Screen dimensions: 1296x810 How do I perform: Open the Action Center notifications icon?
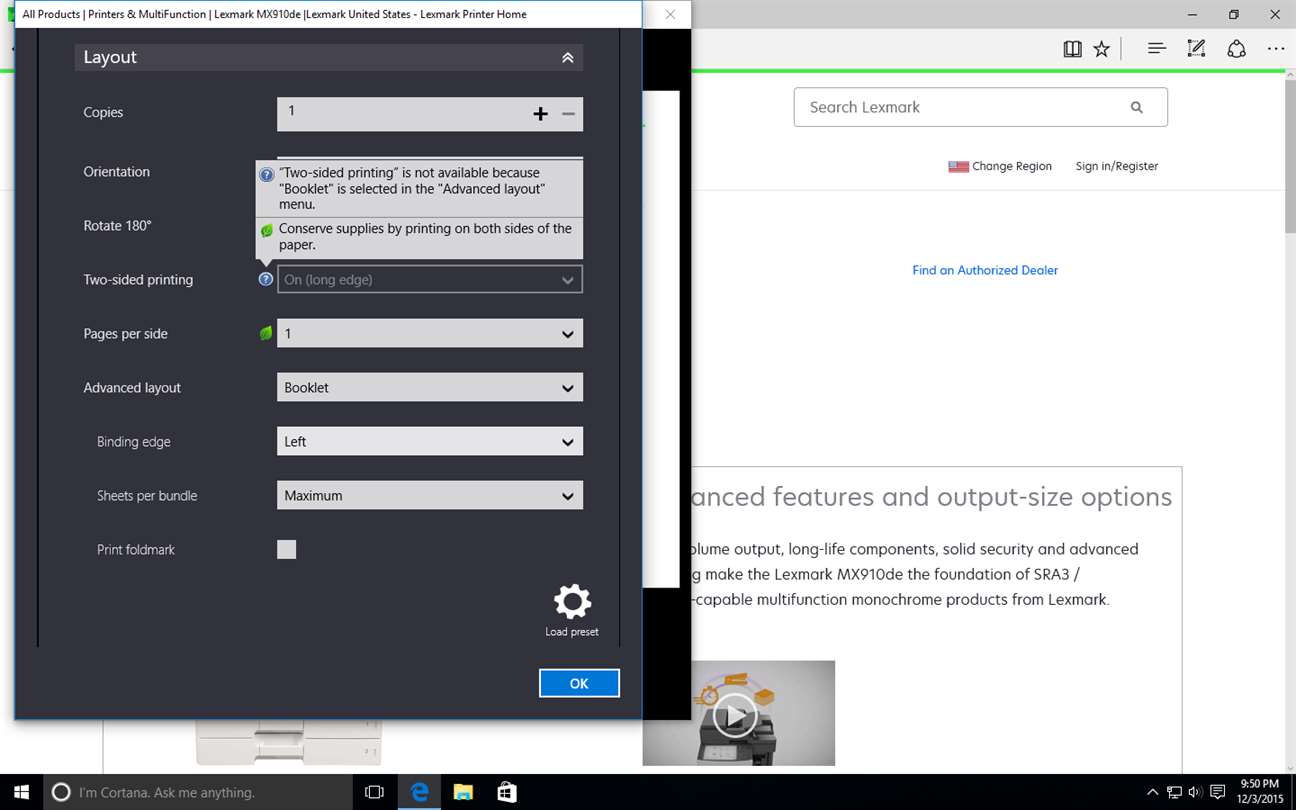(x=1217, y=792)
